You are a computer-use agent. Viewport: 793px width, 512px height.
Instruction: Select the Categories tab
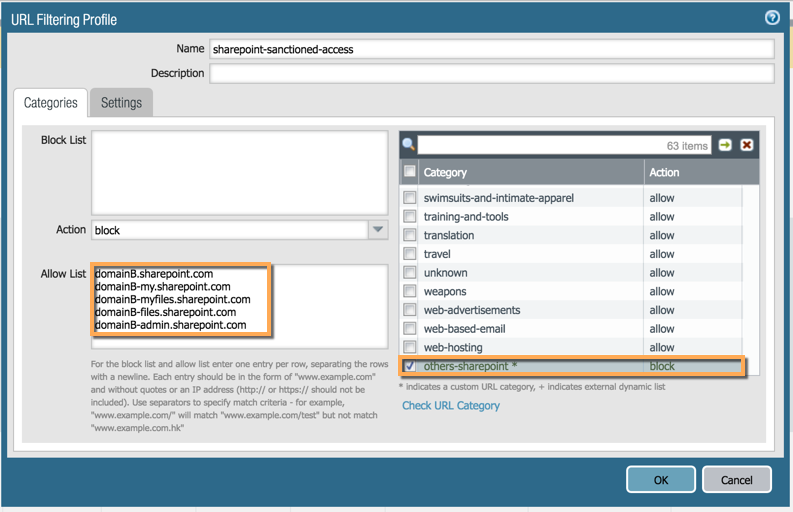coord(51,103)
